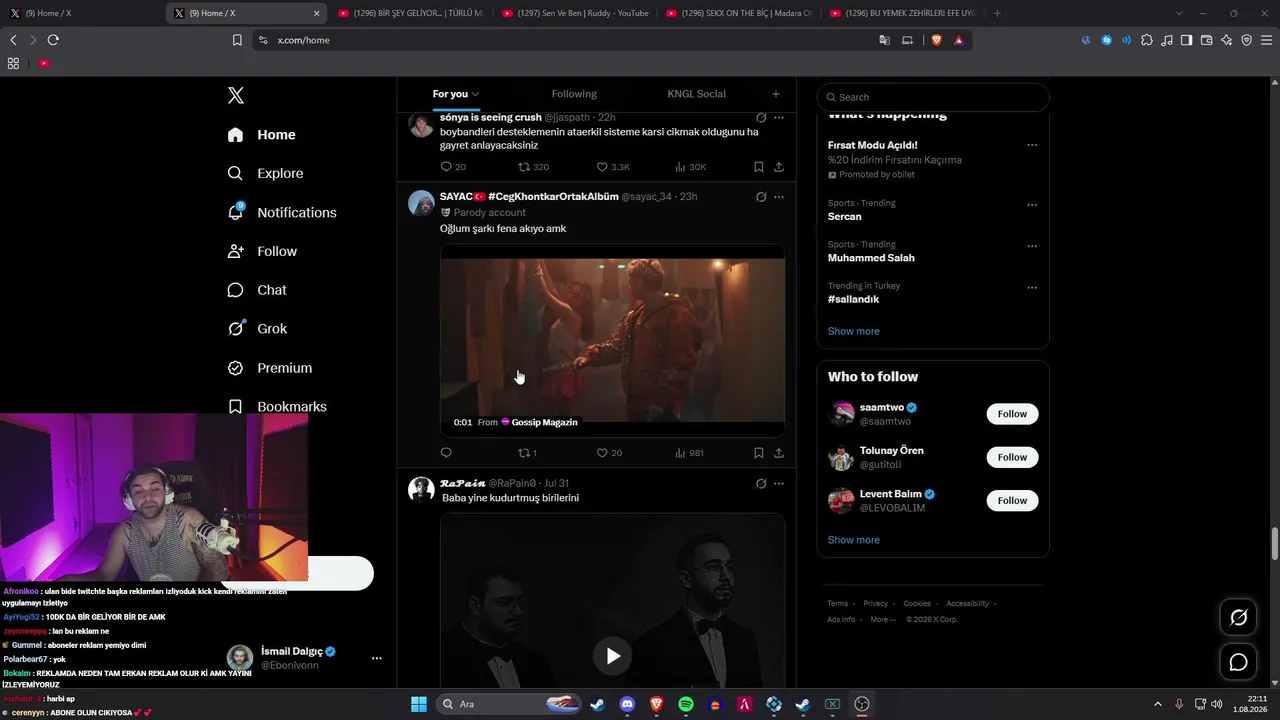Open the Follow page in sidebar
1280x720 pixels.
pyautogui.click(x=262, y=251)
